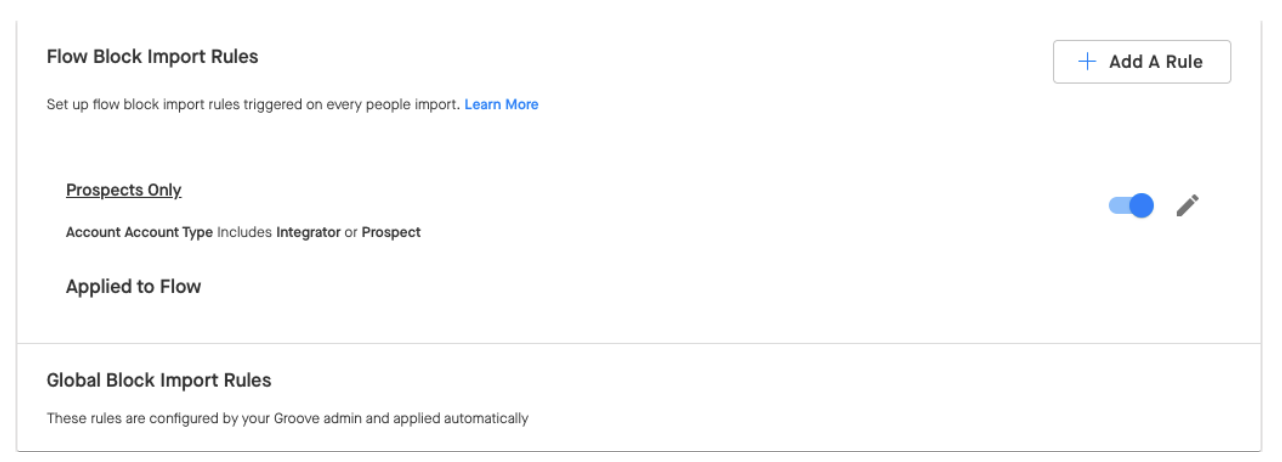Click the 'Set up flow block import rules' description

(253, 104)
